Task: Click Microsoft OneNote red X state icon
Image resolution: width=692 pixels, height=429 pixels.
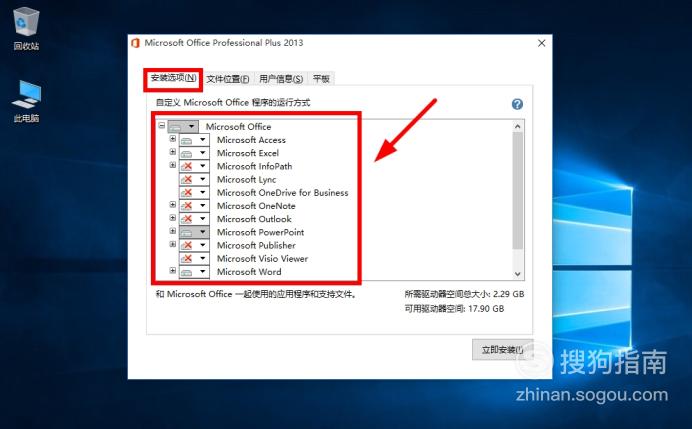Action: 187,206
